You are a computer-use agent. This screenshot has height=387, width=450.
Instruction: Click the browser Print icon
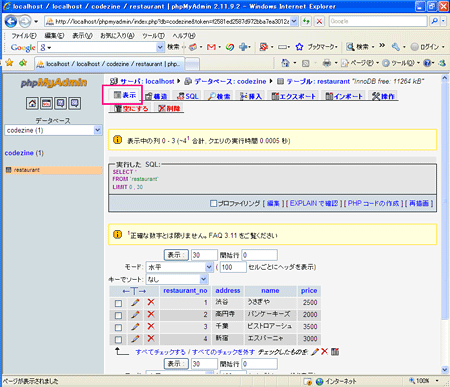[327, 63]
